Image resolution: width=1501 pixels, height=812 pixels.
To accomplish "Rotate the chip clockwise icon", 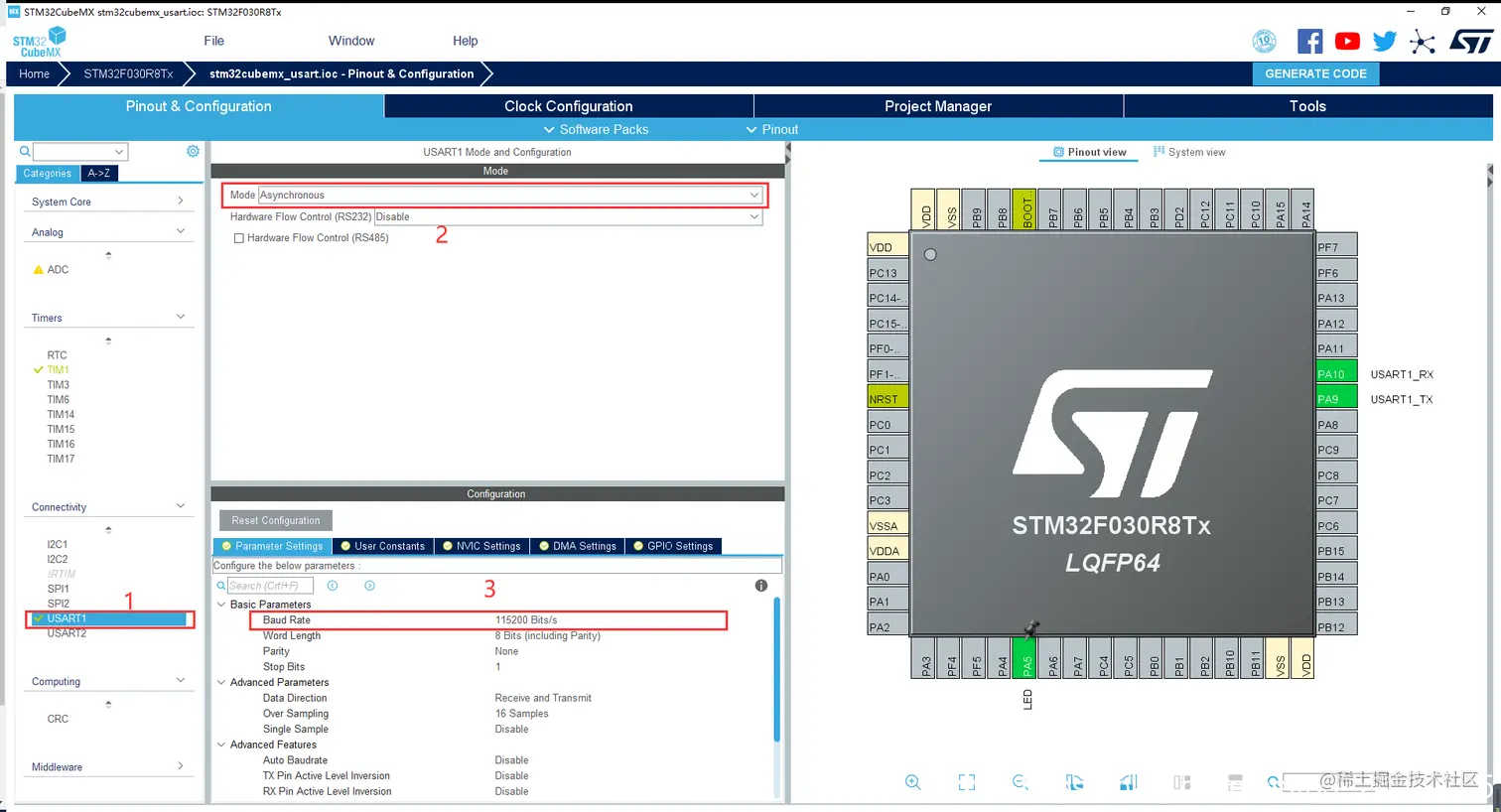I will [1074, 782].
